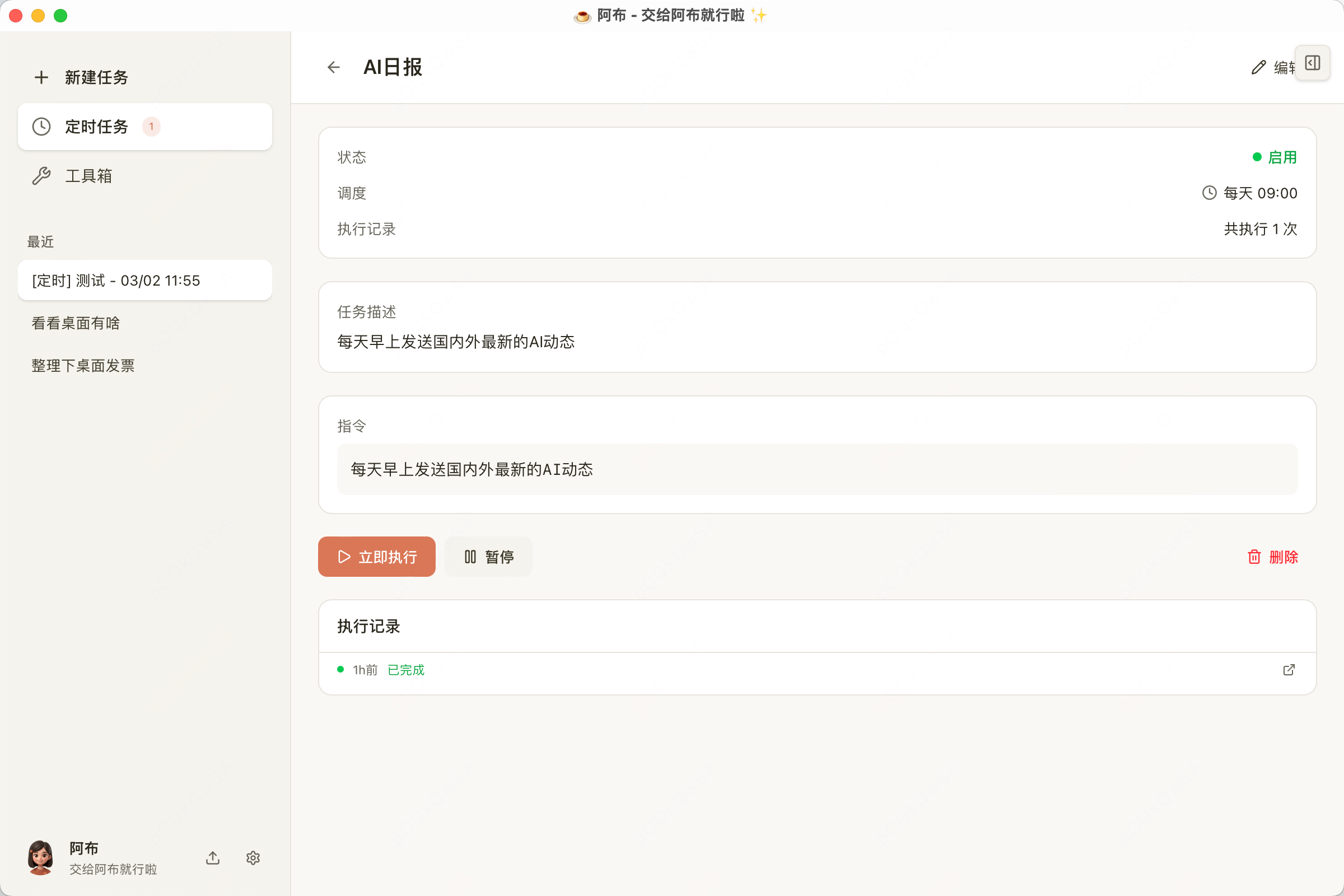Open the 工具箱 toolbox
The height and width of the screenshot is (896, 1344).
pyautogui.click(x=88, y=175)
